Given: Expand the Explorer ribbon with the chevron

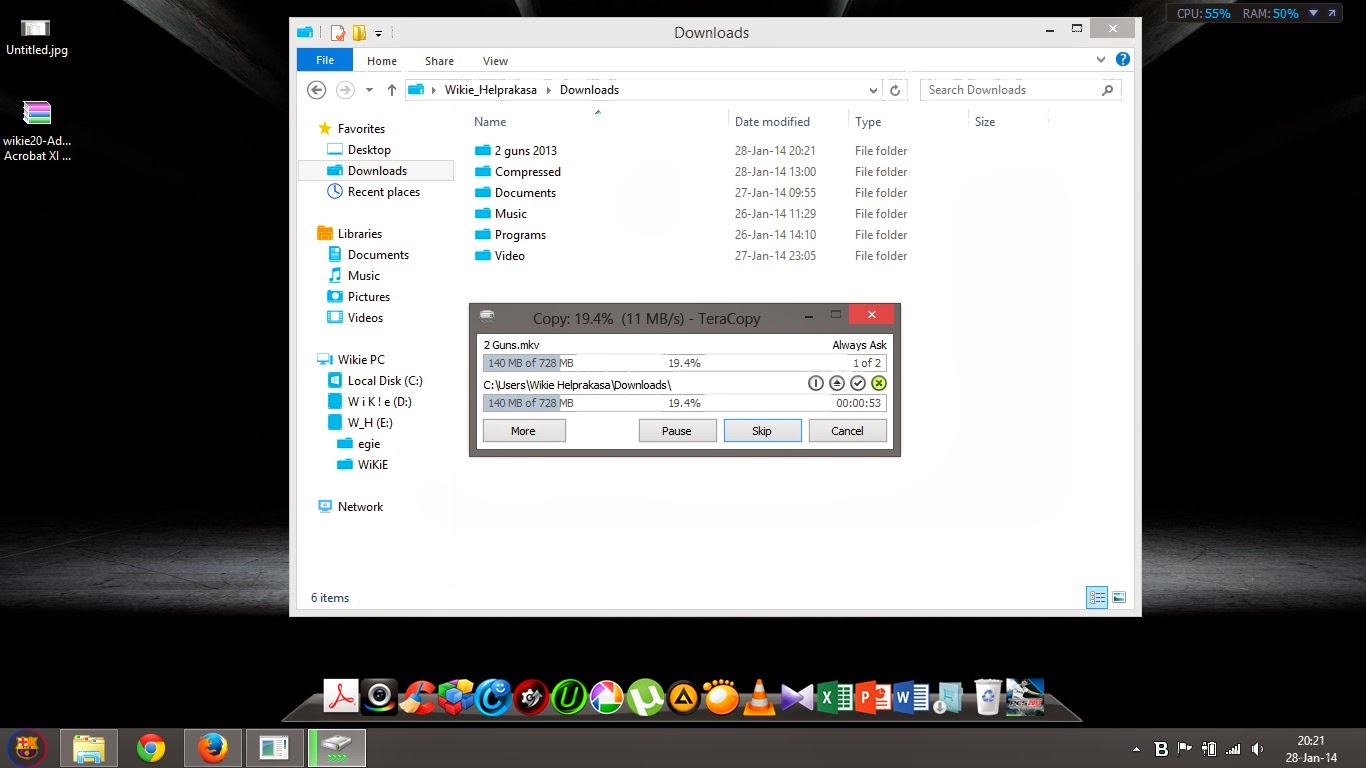Looking at the screenshot, I should point(1101,60).
